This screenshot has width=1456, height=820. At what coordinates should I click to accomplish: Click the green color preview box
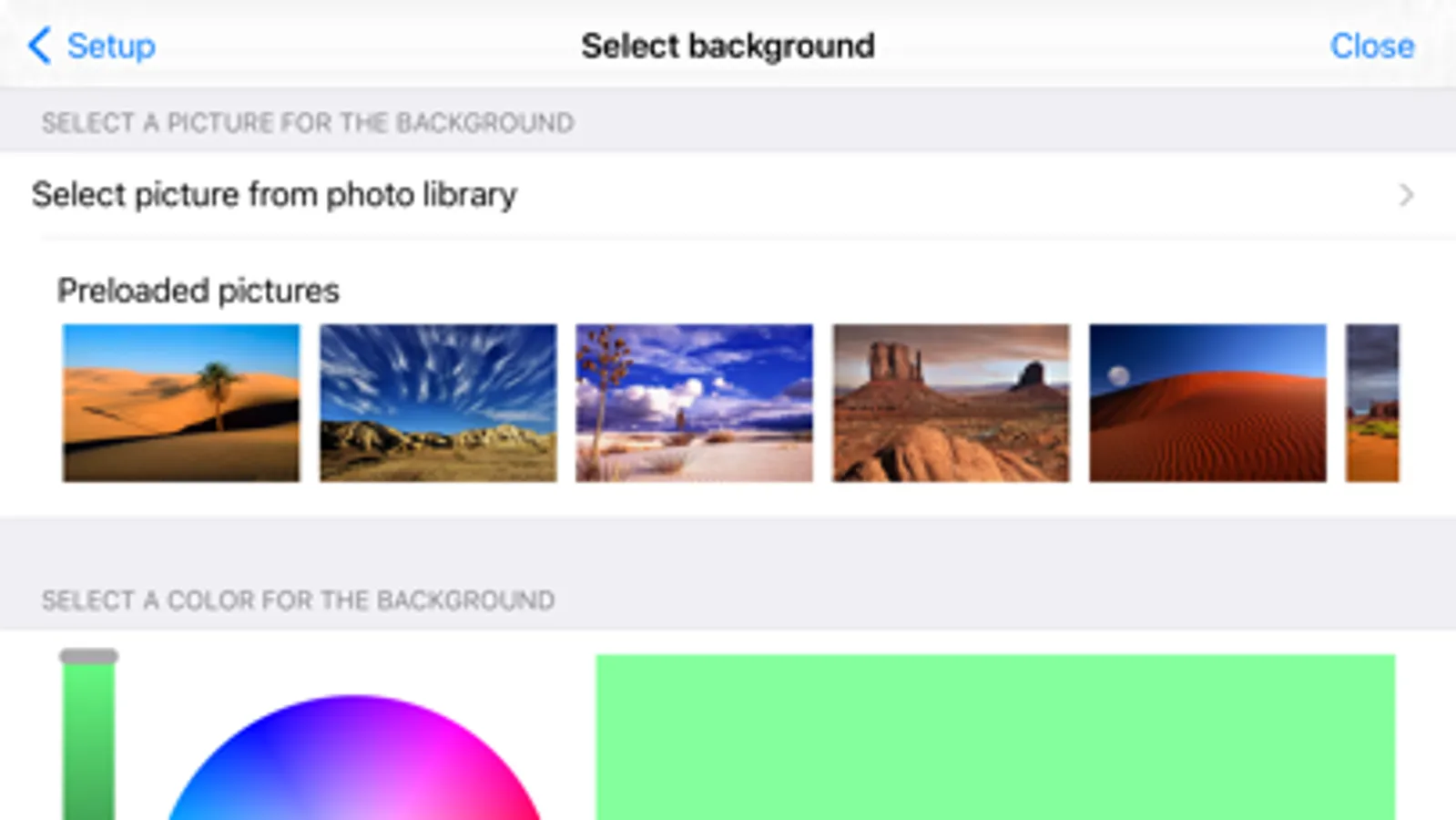995,737
